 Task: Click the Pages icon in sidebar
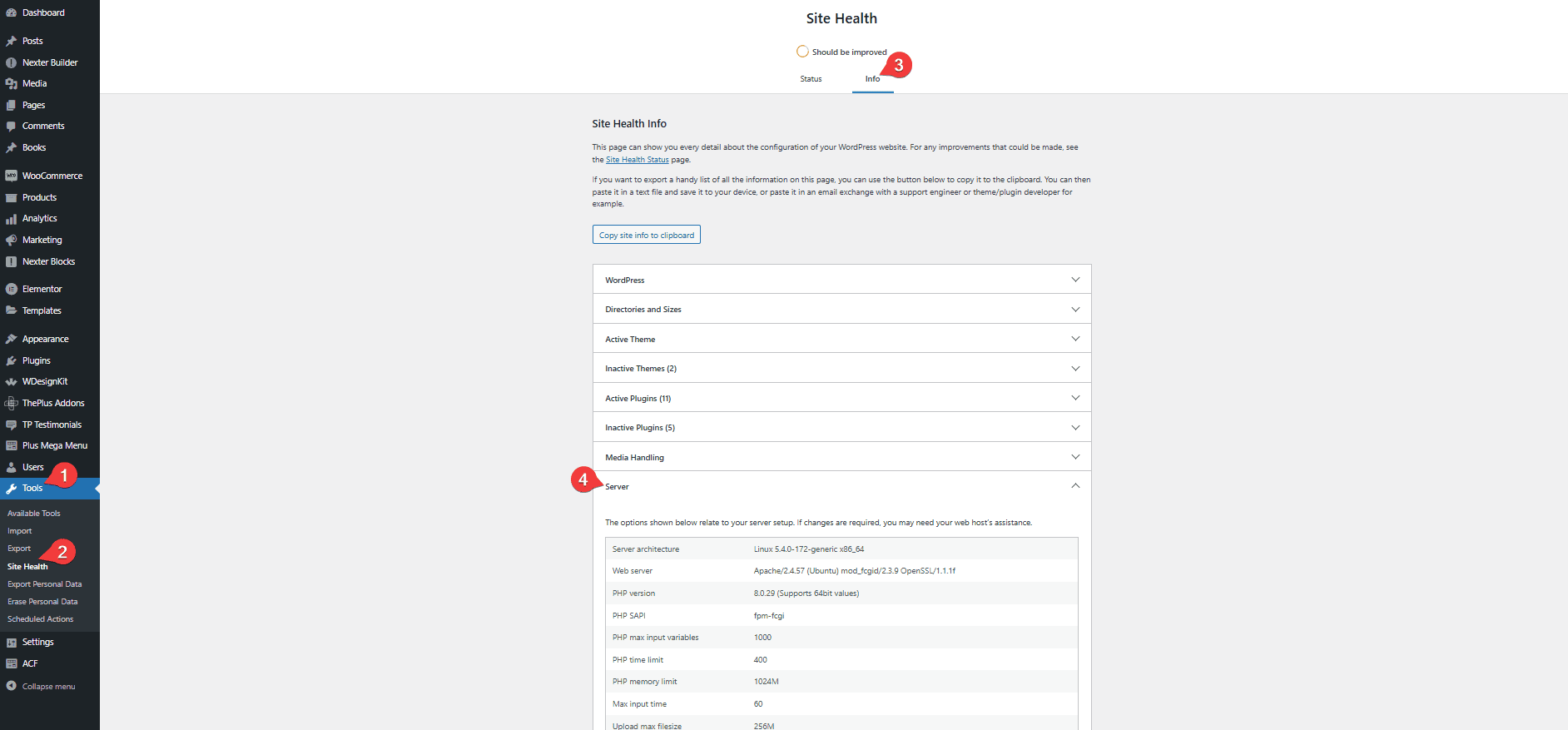click(x=11, y=105)
